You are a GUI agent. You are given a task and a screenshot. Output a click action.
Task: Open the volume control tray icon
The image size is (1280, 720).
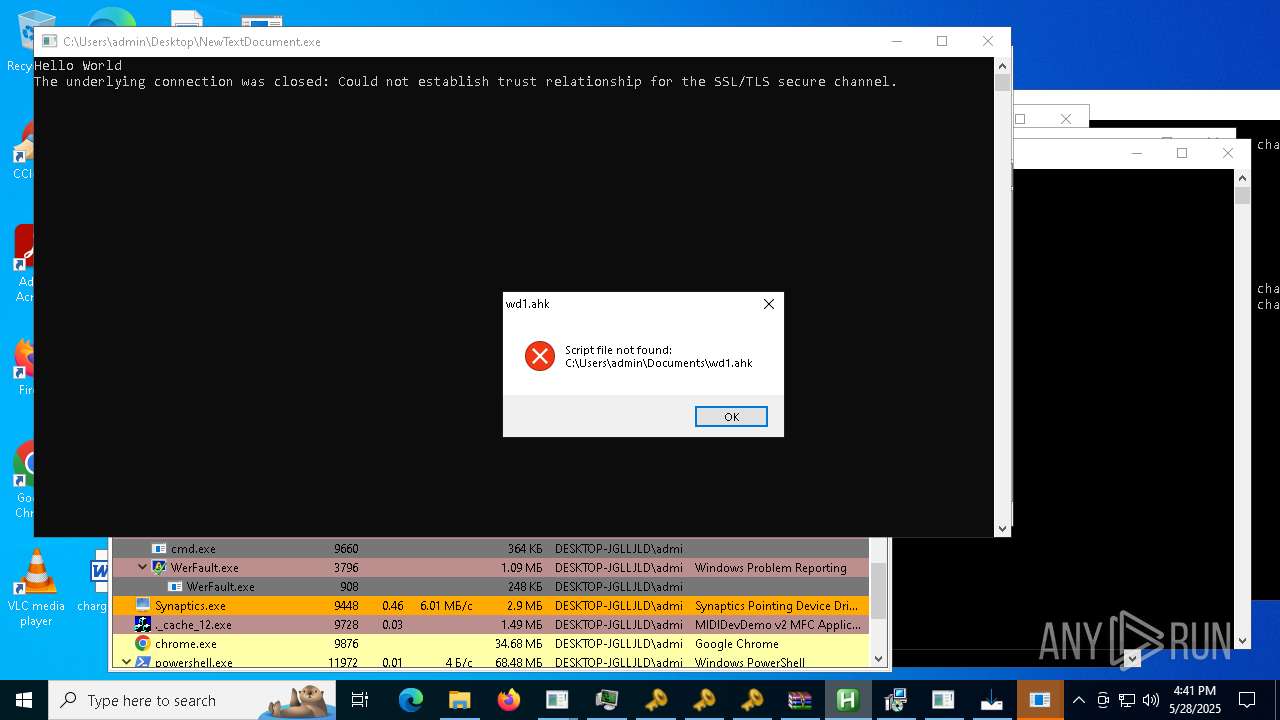[1150, 700]
